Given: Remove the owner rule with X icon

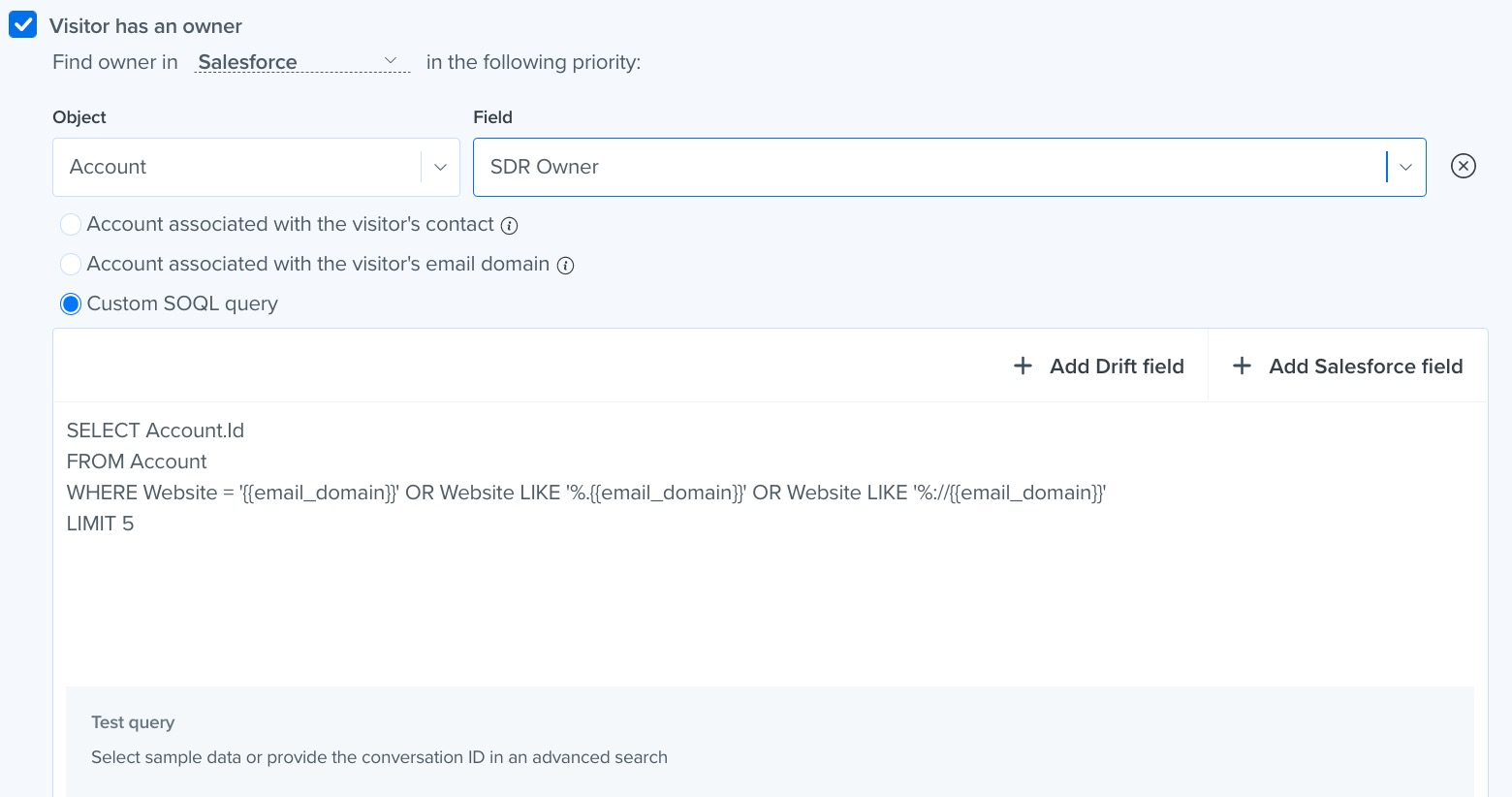Looking at the screenshot, I should 1463,166.
